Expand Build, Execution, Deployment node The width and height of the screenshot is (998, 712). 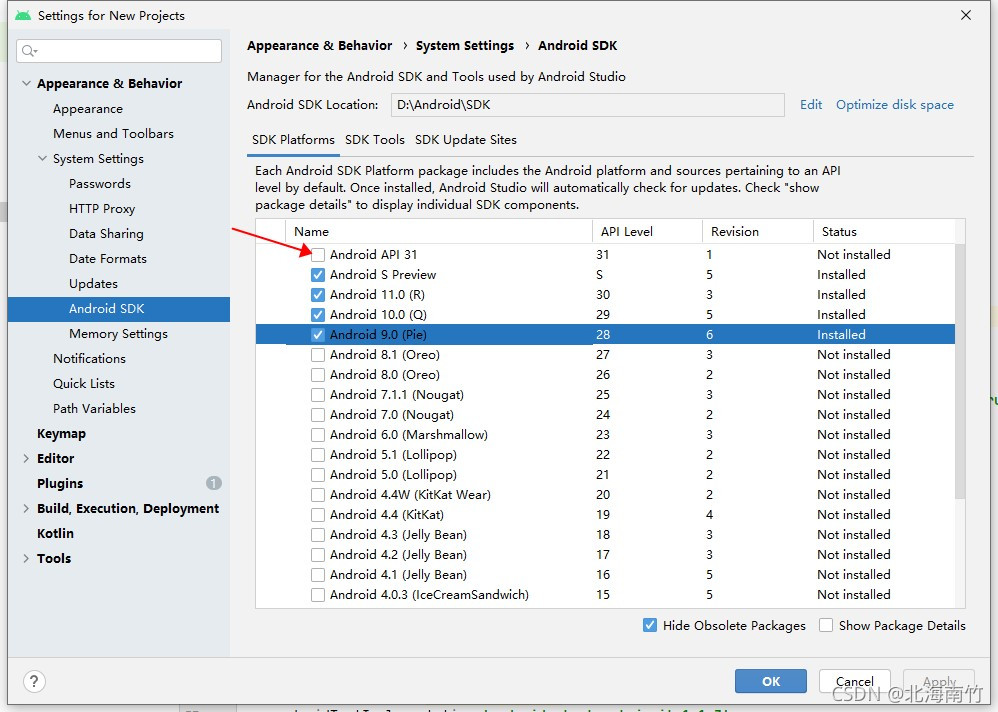26,508
